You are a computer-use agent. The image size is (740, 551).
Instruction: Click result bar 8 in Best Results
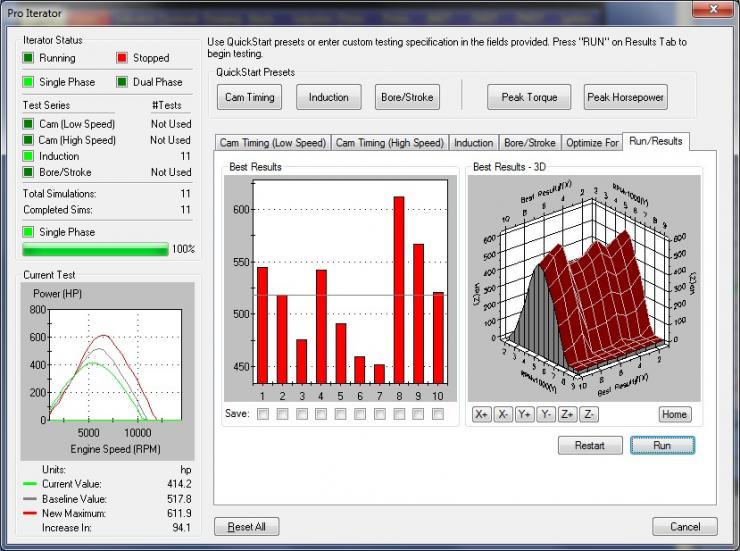click(399, 290)
